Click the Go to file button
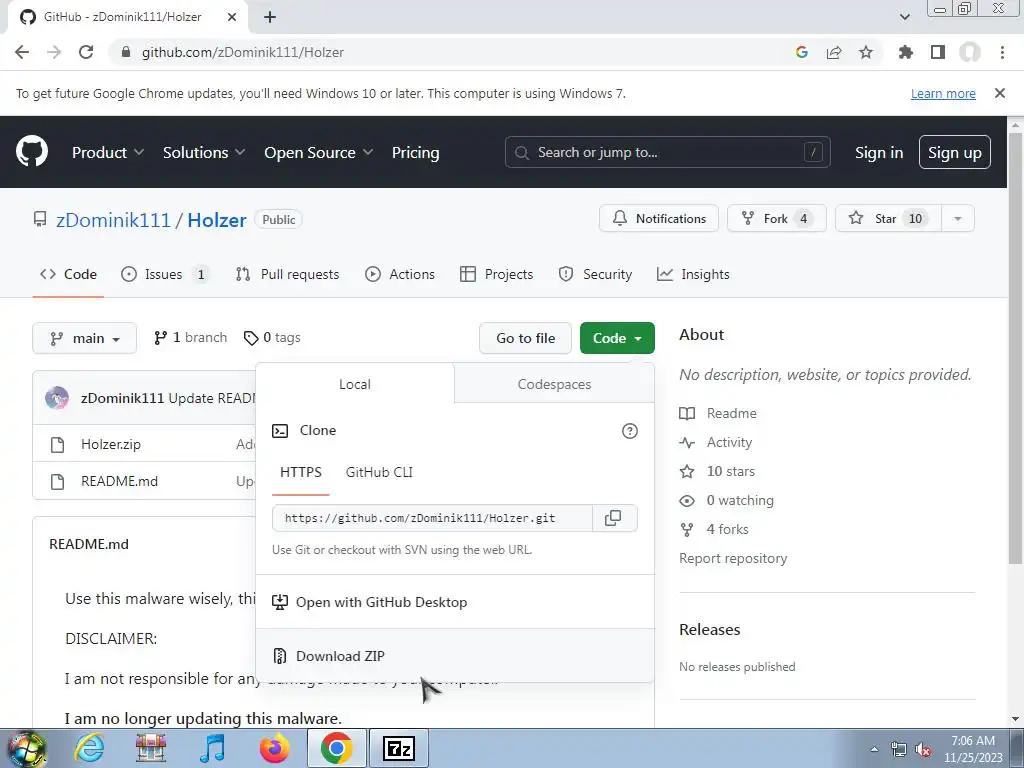1024x768 pixels. pyautogui.click(x=526, y=338)
